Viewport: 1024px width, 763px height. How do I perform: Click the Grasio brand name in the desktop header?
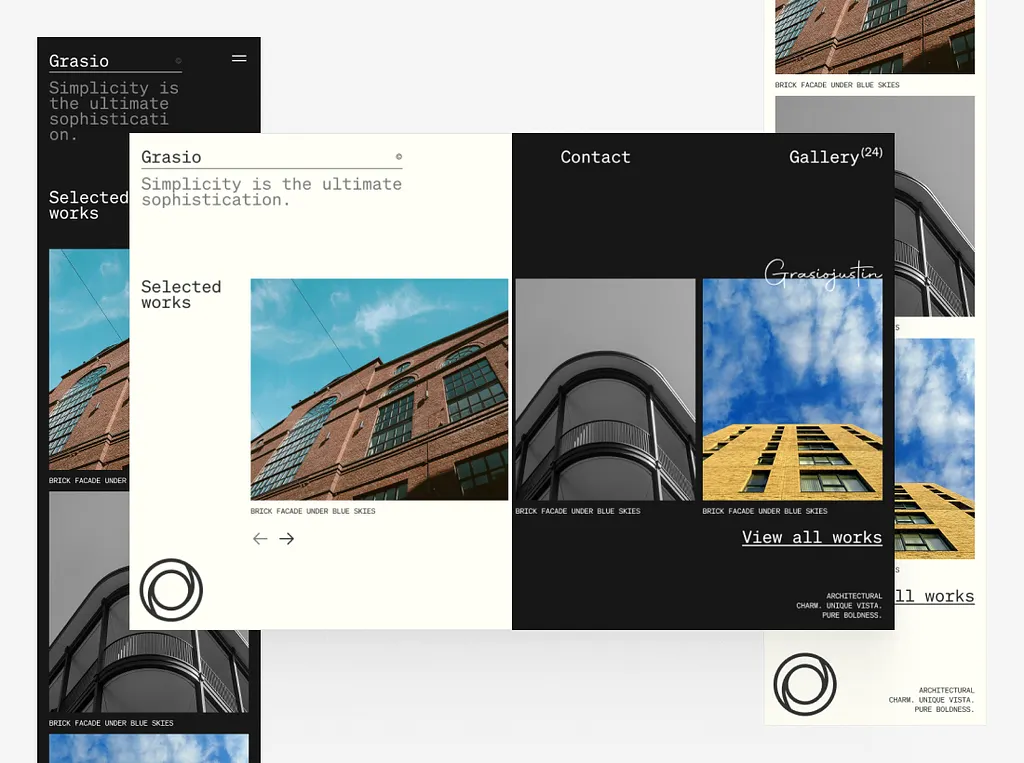[x=171, y=157]
